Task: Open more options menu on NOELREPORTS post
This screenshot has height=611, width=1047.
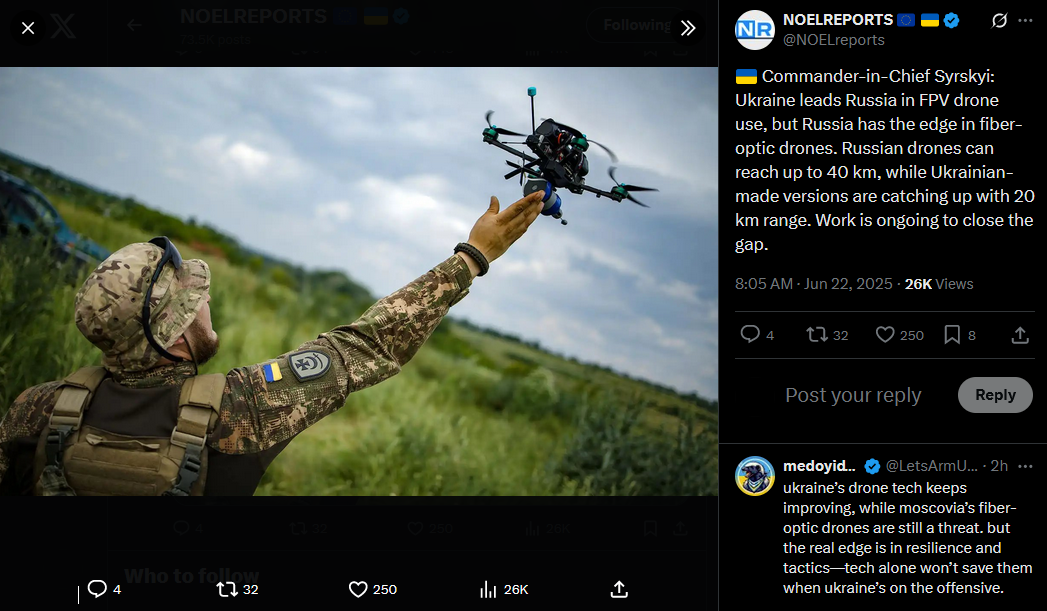Action: click(x=1026, y=21)
